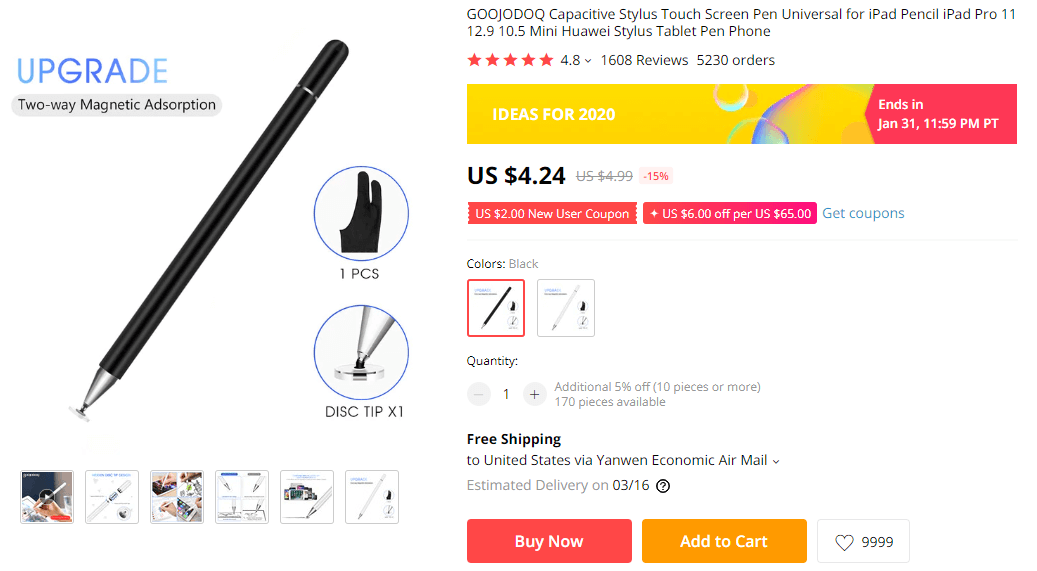Click the estimated delivery help icon
The height and width of the screenshot is (571, 1037).
(663, 486)
